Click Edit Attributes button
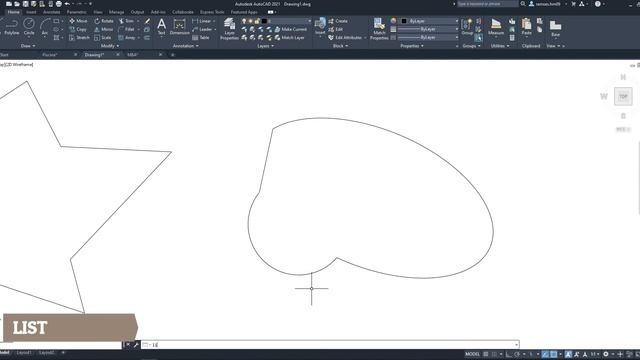The height and width of the screenshot is (360, 640). 345,38
